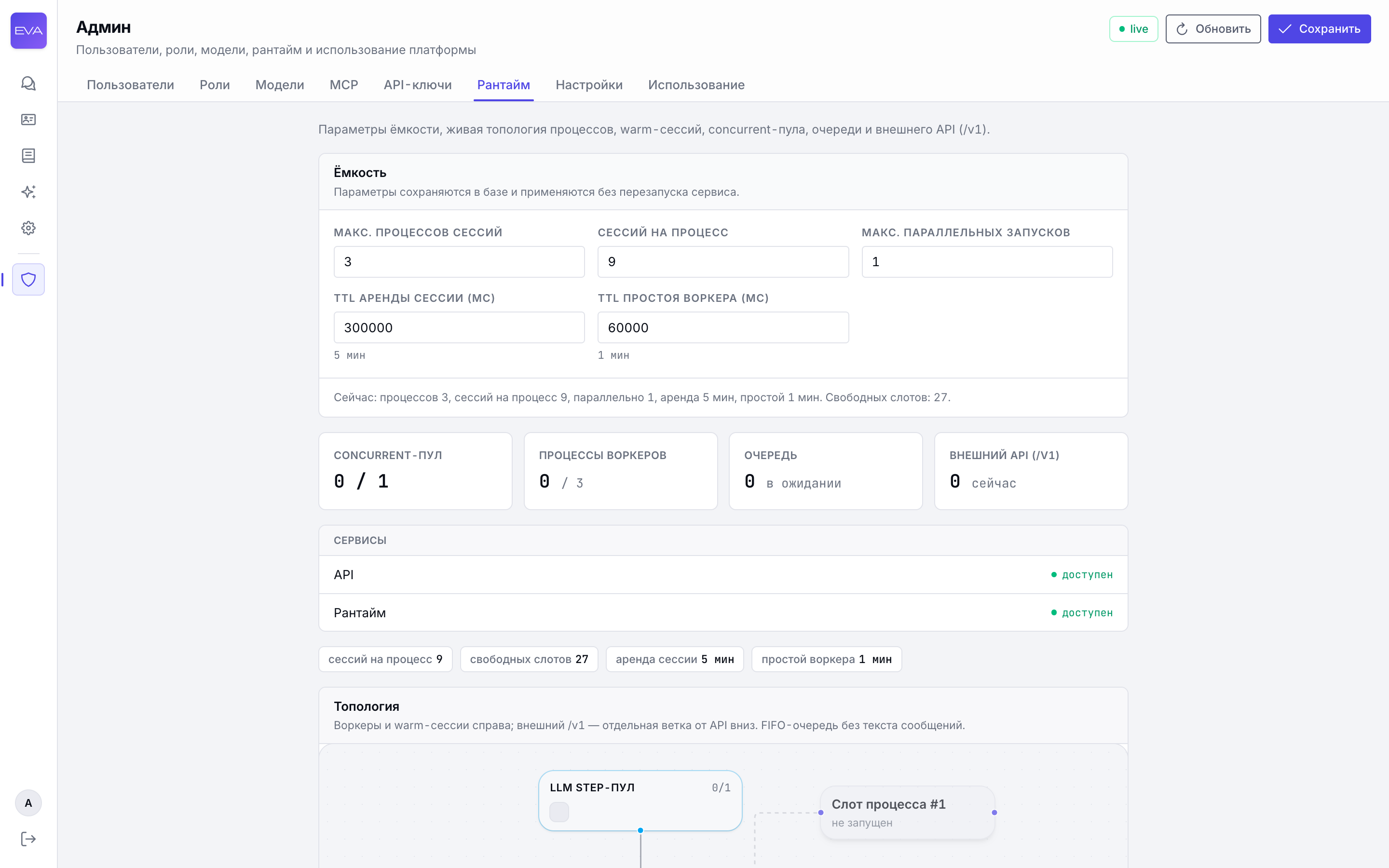Image resolution: width=1389 pixels, height=868 pixels.
Task: Switch to the API-ключи tab
Action: tap(418, 85)
